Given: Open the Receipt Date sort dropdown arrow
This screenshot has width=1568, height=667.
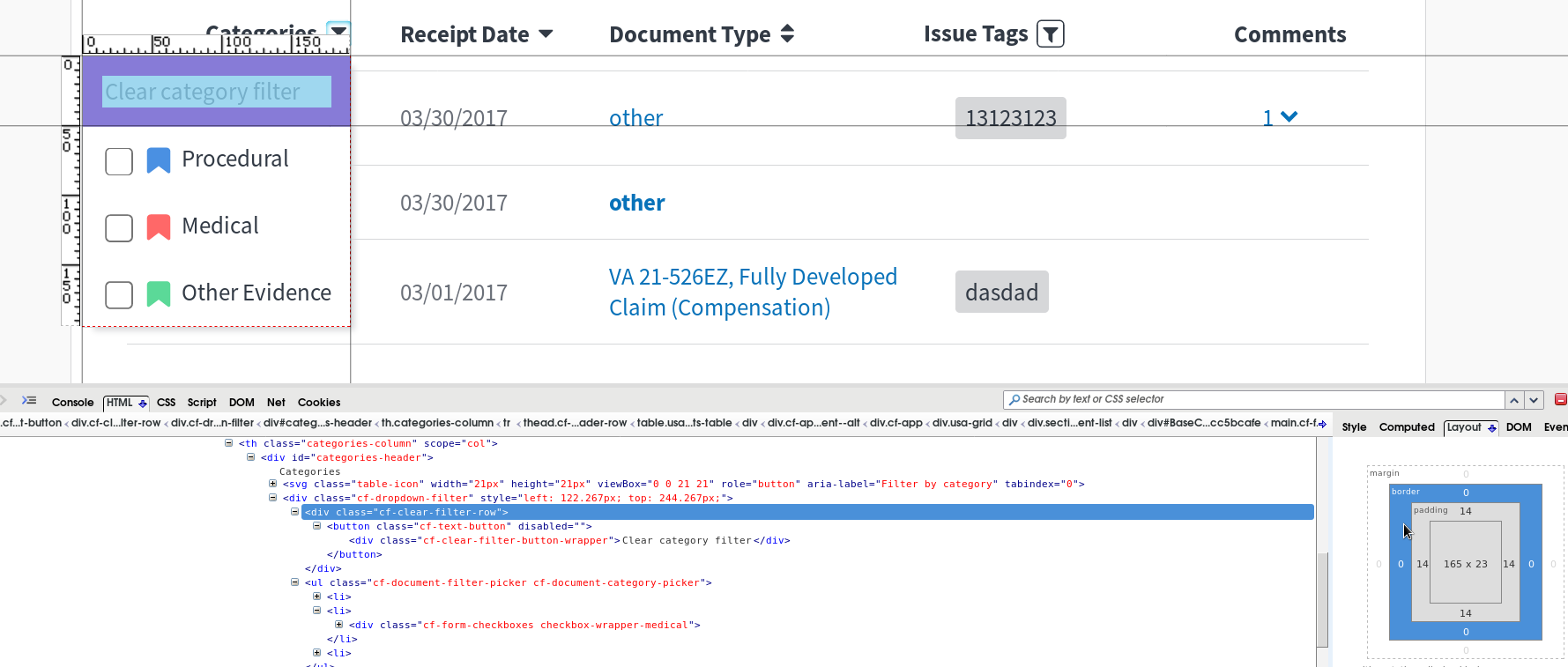Looking at the screenshot, I should pyautogui.click(x=546, y=34).
